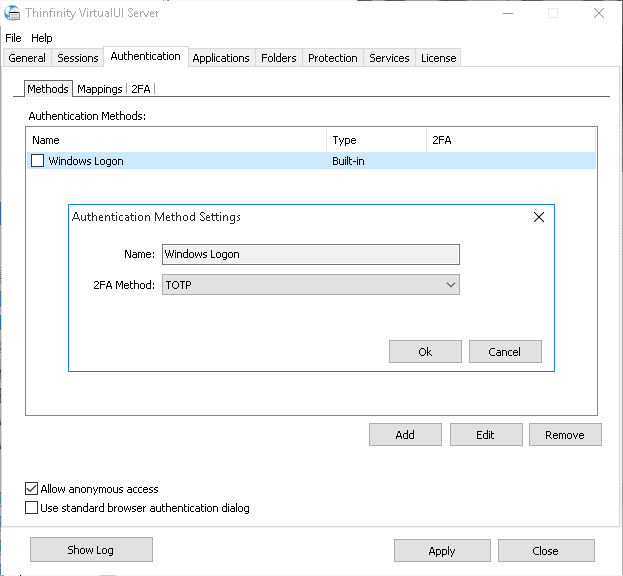Switch to the General tab
This screenshot has height=576, width=623.
tap(27, 58)
